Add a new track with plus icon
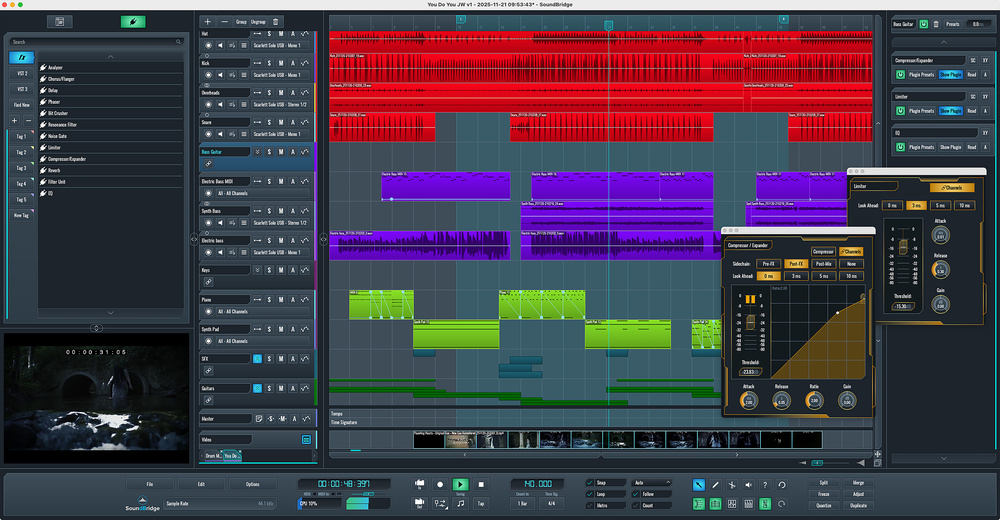Image resolution: width=1000 pixels, height=520 pixels. pos(207,21)
